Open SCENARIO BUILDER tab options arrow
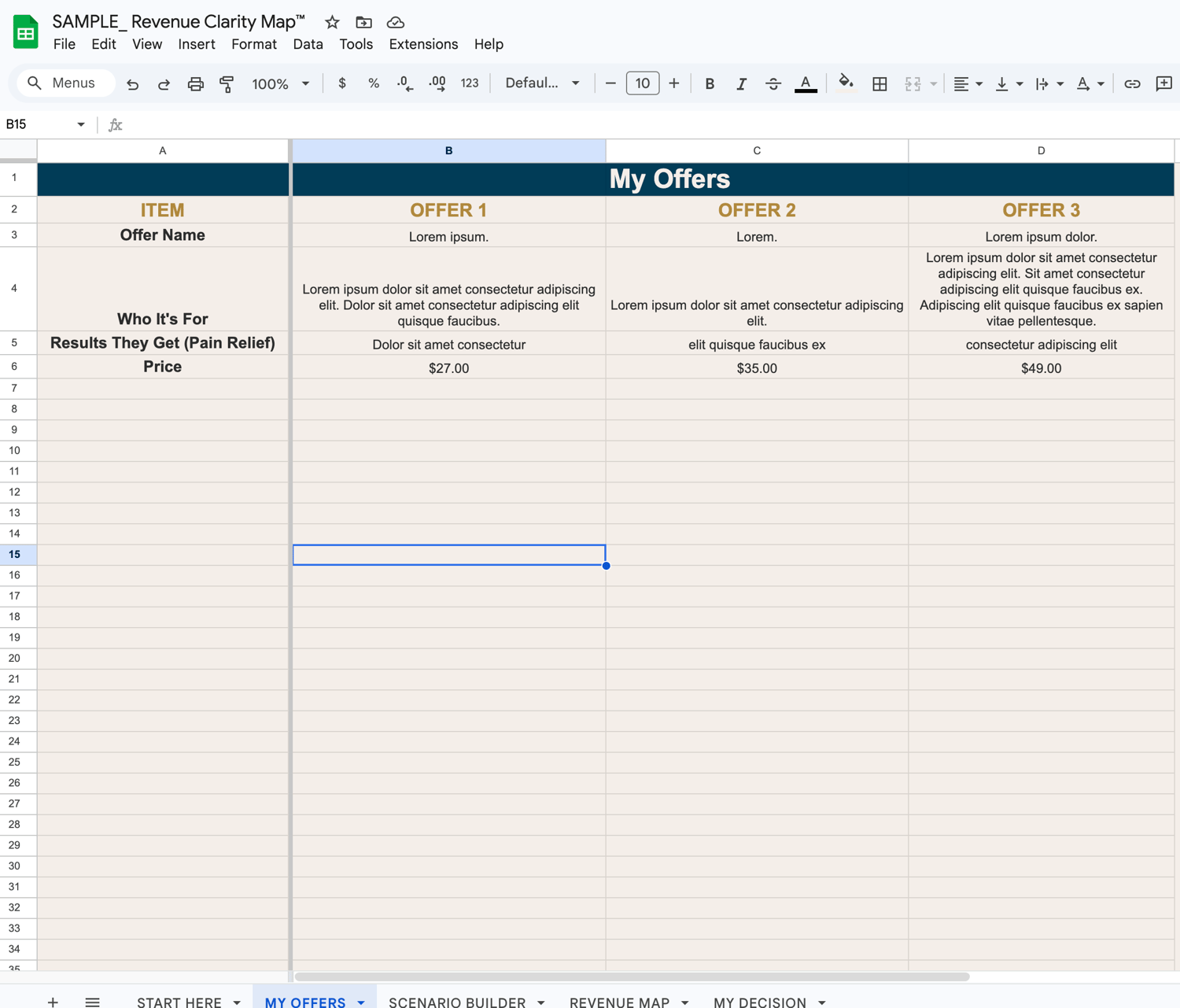 coord(540,1002)
